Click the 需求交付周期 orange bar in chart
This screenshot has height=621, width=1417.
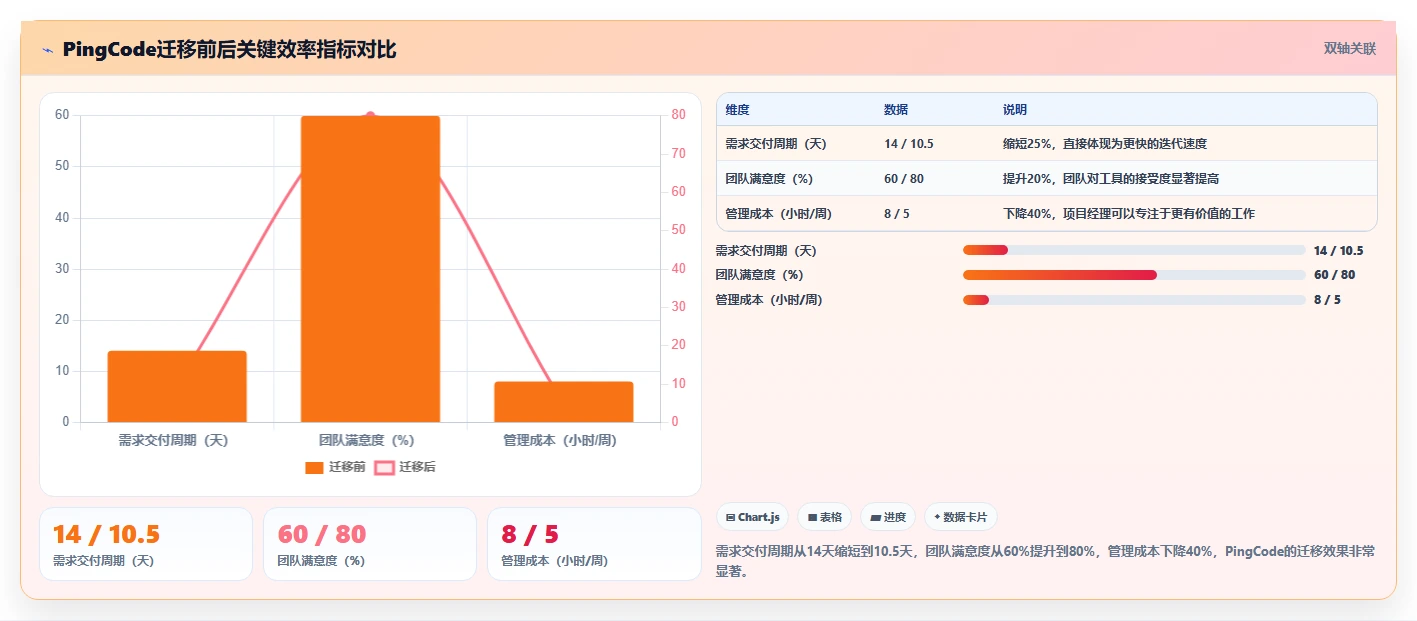[x=177, y=386]
